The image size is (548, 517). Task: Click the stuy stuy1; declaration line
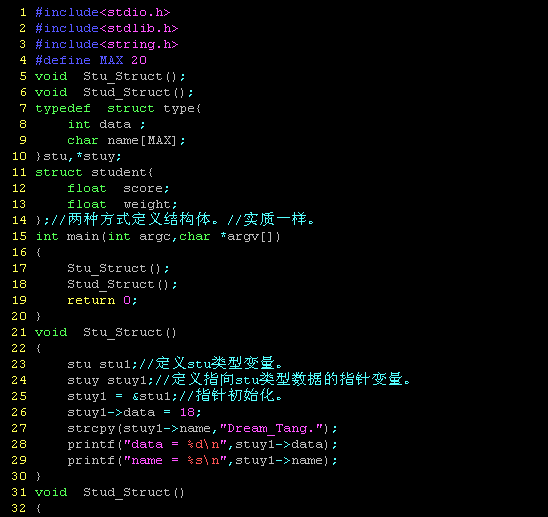coord(239,380)
